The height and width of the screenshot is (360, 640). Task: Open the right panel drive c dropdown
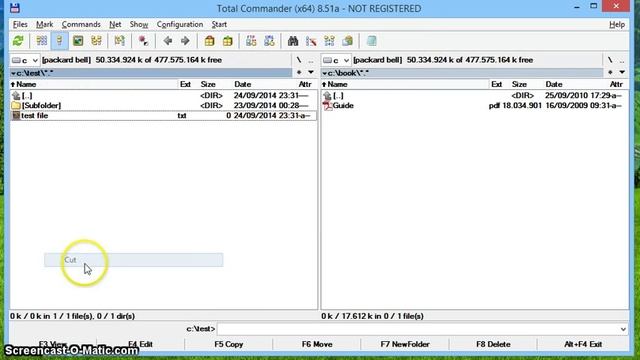(336, 60)
